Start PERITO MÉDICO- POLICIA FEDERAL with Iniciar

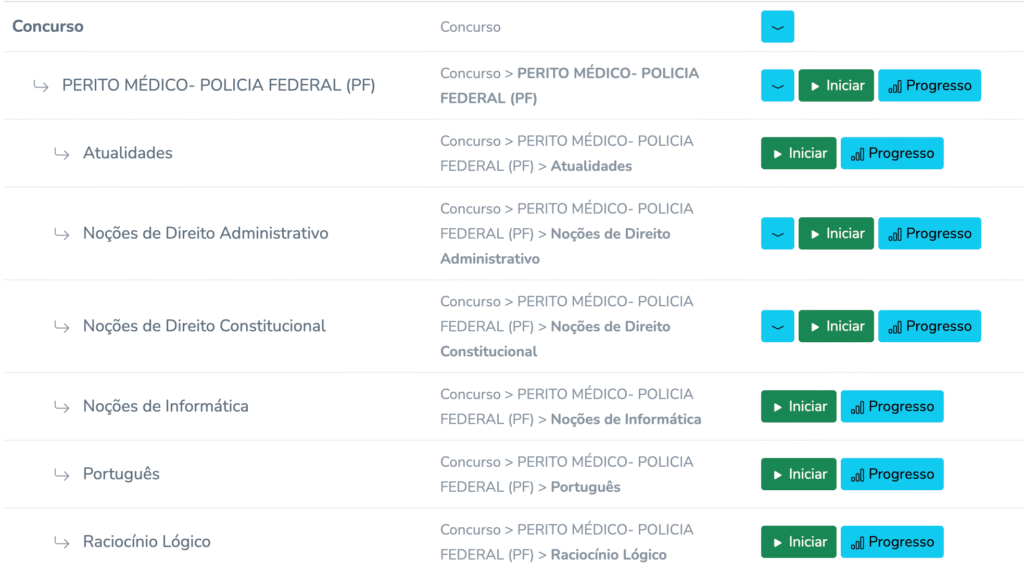(x=836, y=86)
